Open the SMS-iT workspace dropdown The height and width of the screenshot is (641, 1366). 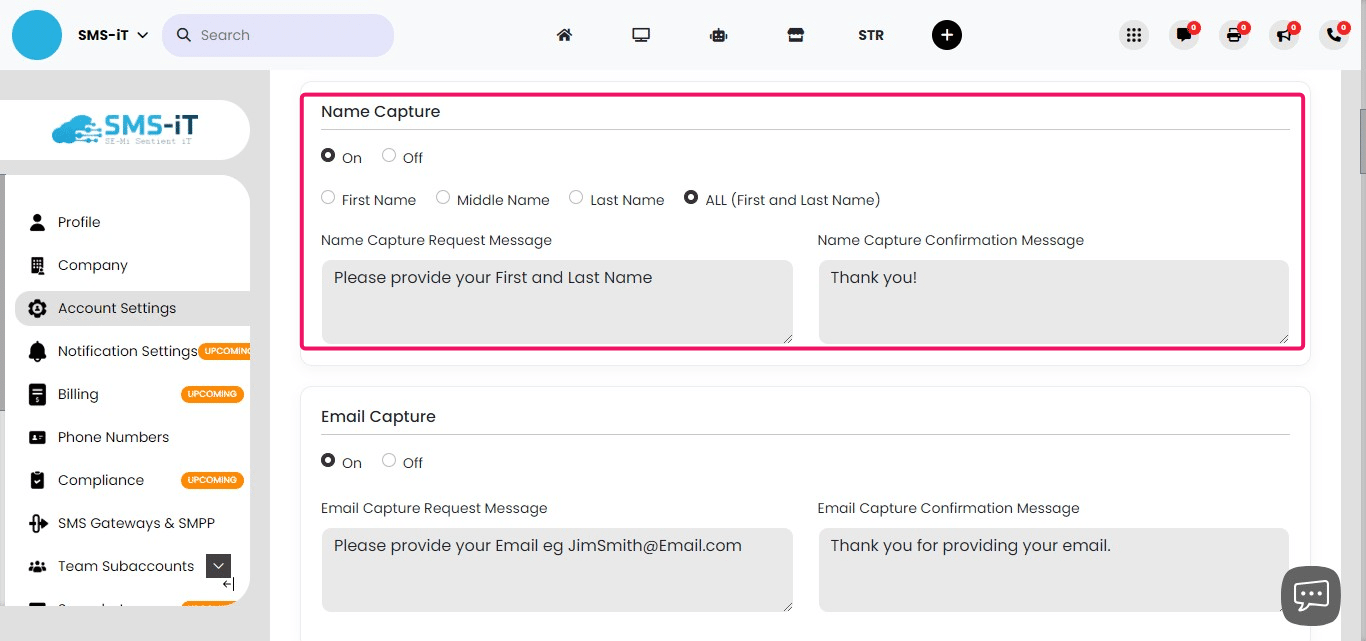(x=112, y=34)
